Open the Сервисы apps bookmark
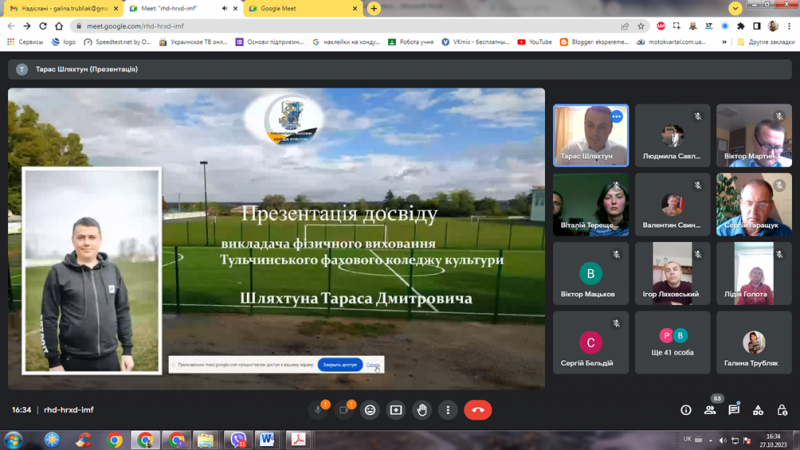The width and height of the screenshot is (800, 450). click(25, 42)
